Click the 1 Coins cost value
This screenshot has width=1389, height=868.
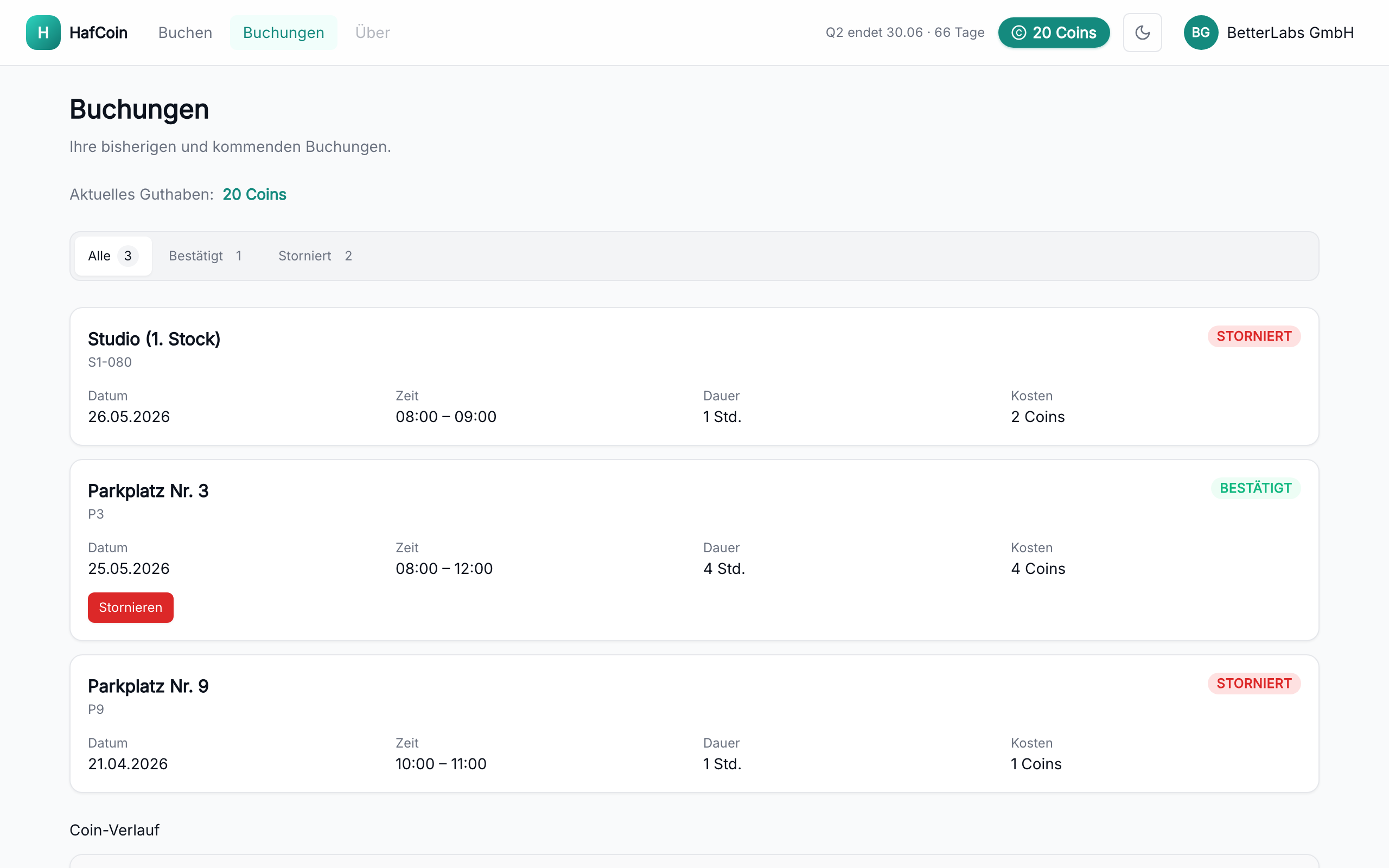click(x=1036, y=764)
